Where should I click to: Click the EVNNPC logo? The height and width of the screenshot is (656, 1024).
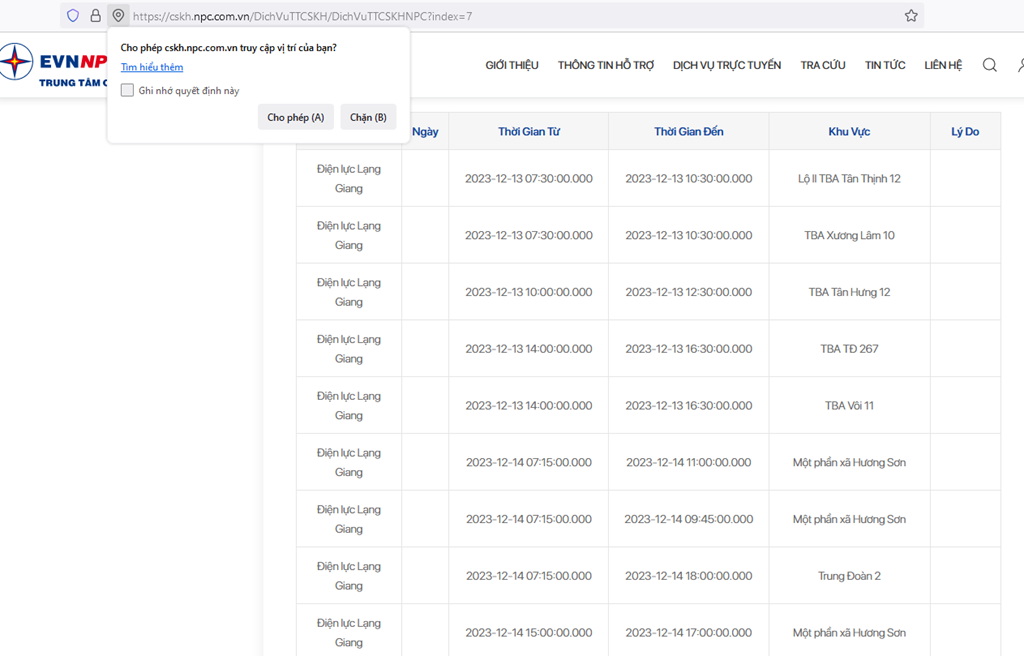click(x=54, y=65)
